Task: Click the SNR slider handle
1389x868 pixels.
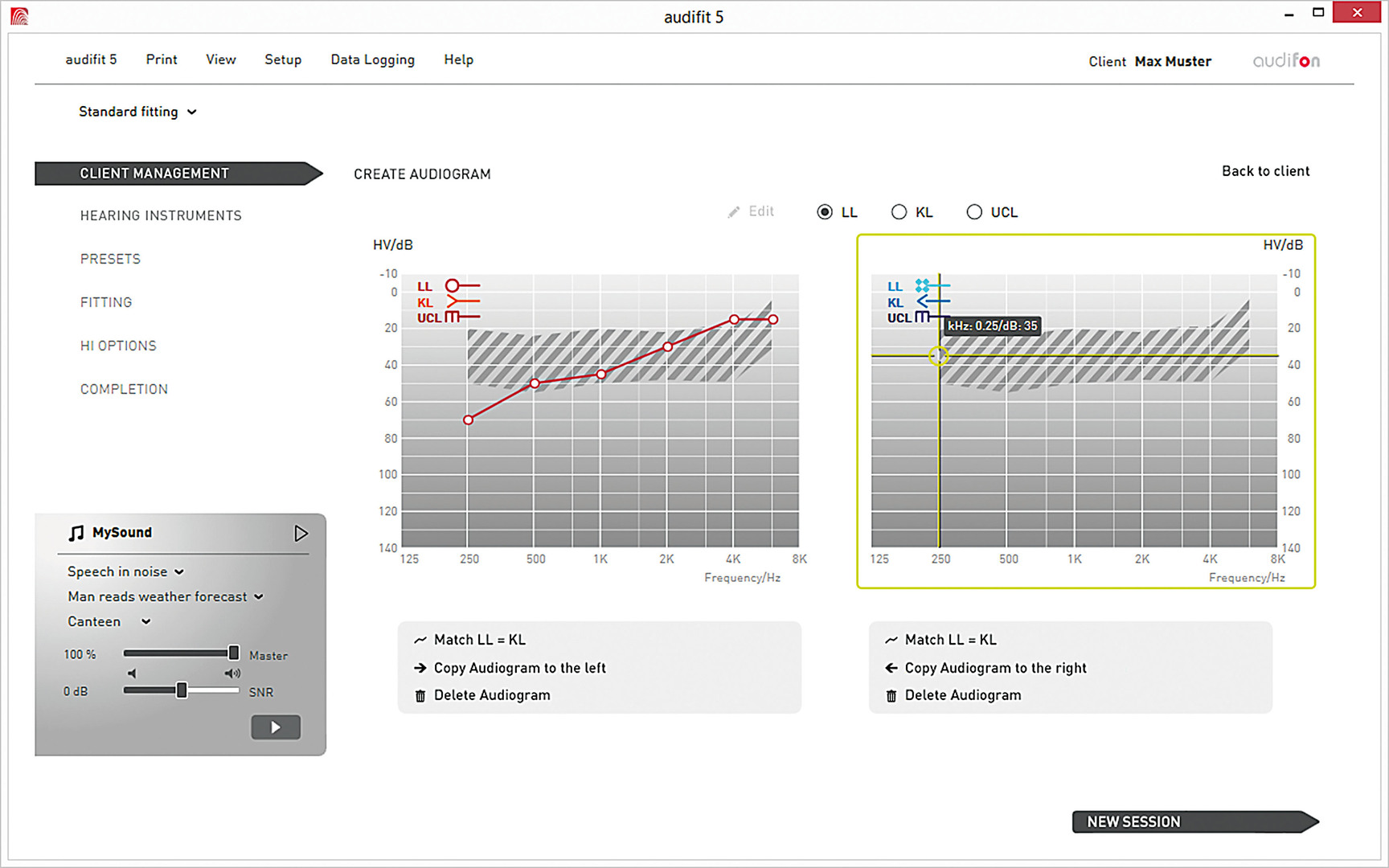Action: click(182, 690)
